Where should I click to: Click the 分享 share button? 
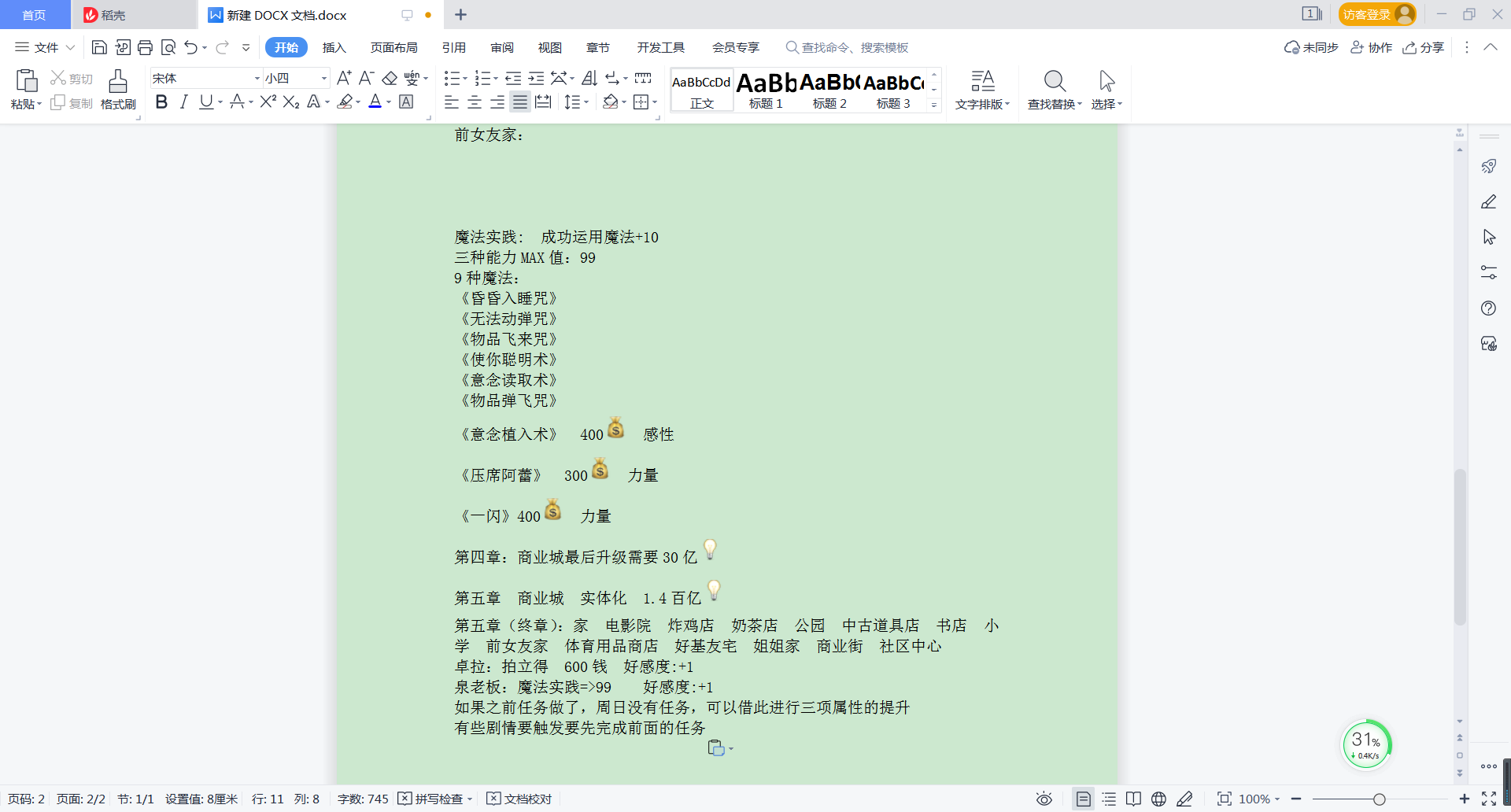pos(1424,48)
